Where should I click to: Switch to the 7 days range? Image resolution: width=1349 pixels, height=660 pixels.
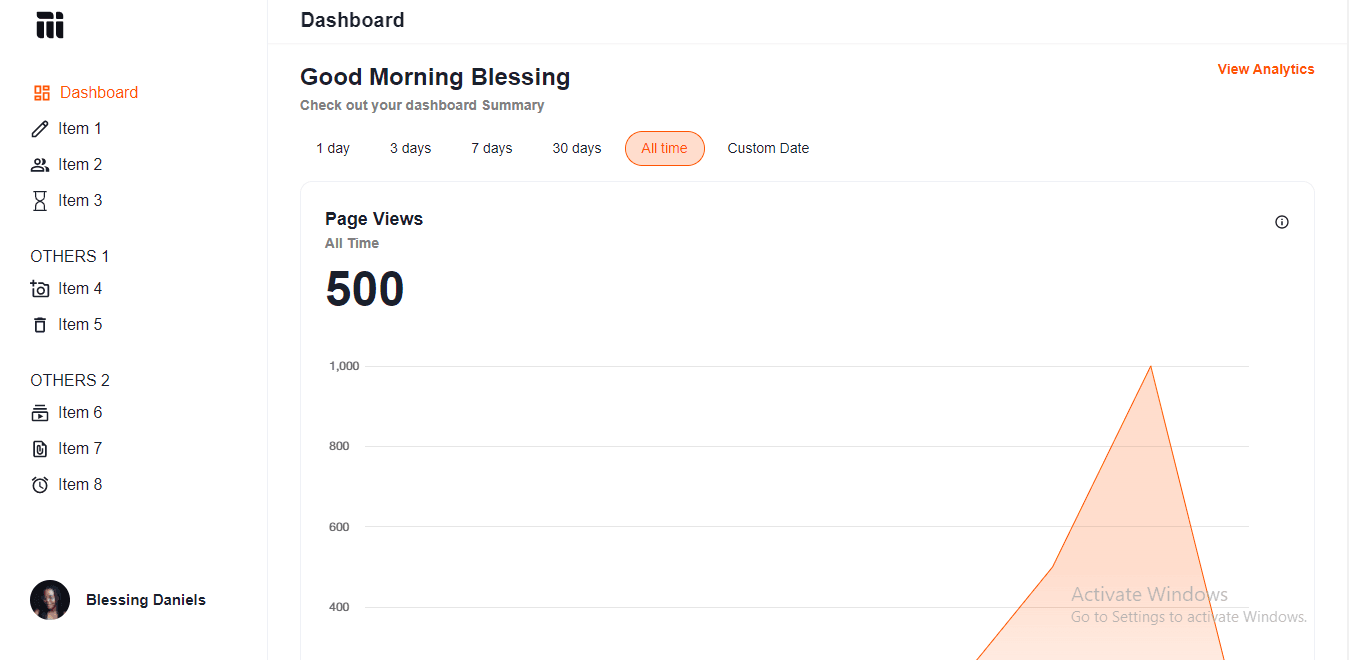[x=492, y=148]
